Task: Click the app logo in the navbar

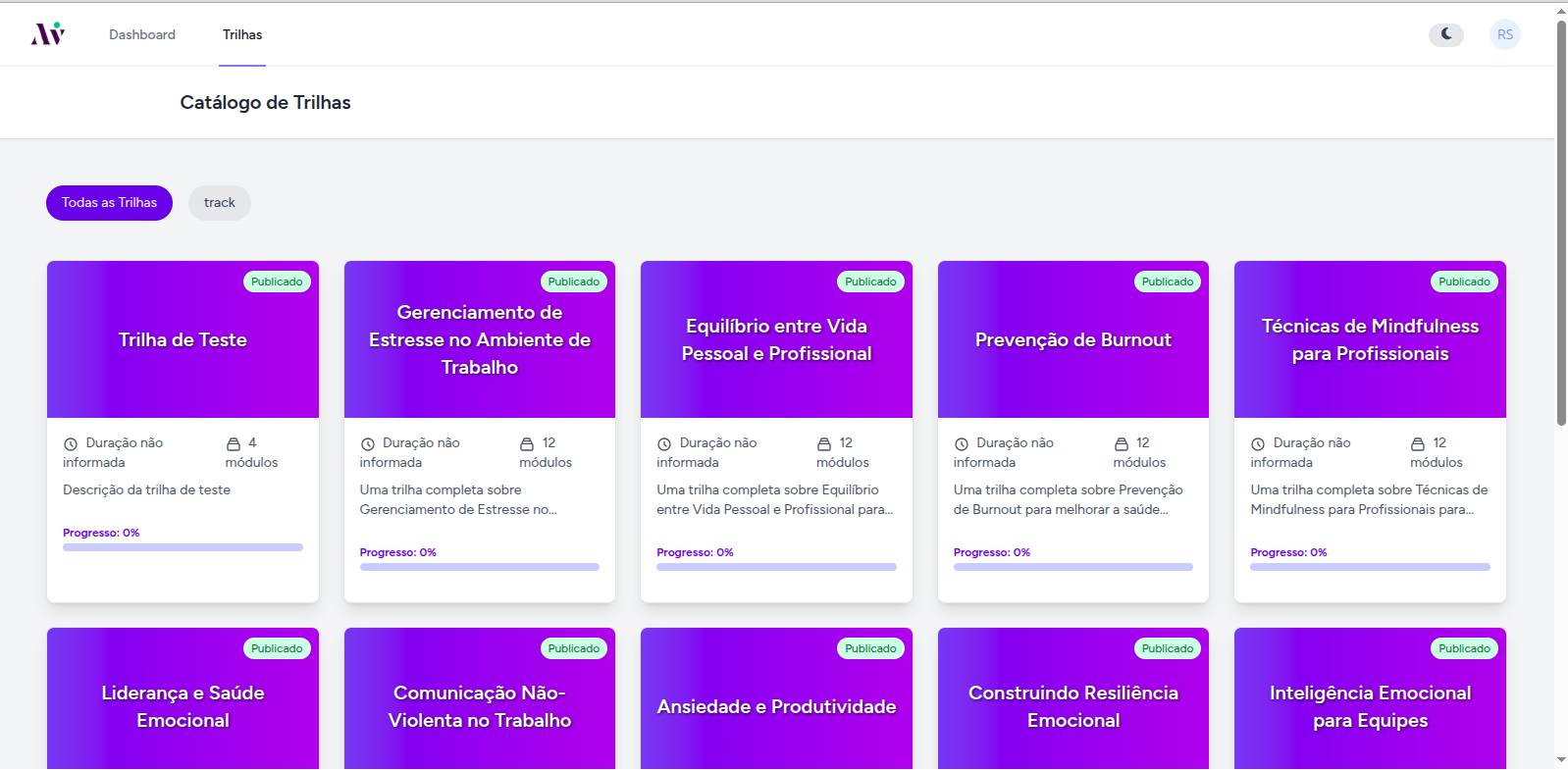Action: pyautogui.click(x=48, y=34)
